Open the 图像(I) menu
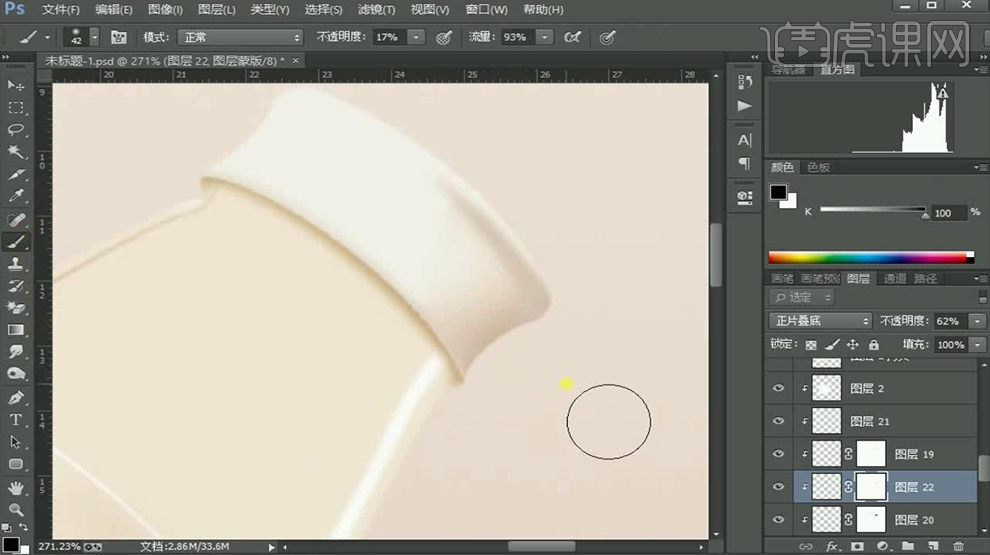Viewport: 990px width, 555px height. click(165, 10)
